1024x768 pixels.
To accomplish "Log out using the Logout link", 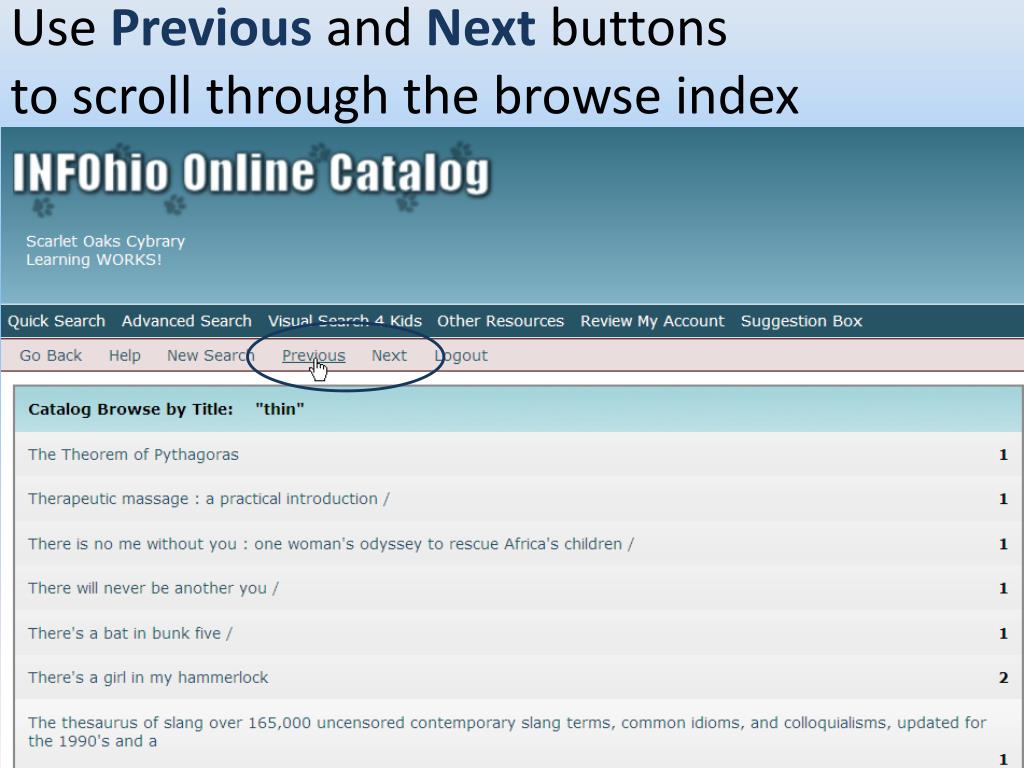I will pyautogui.click(x=461, y=355).
